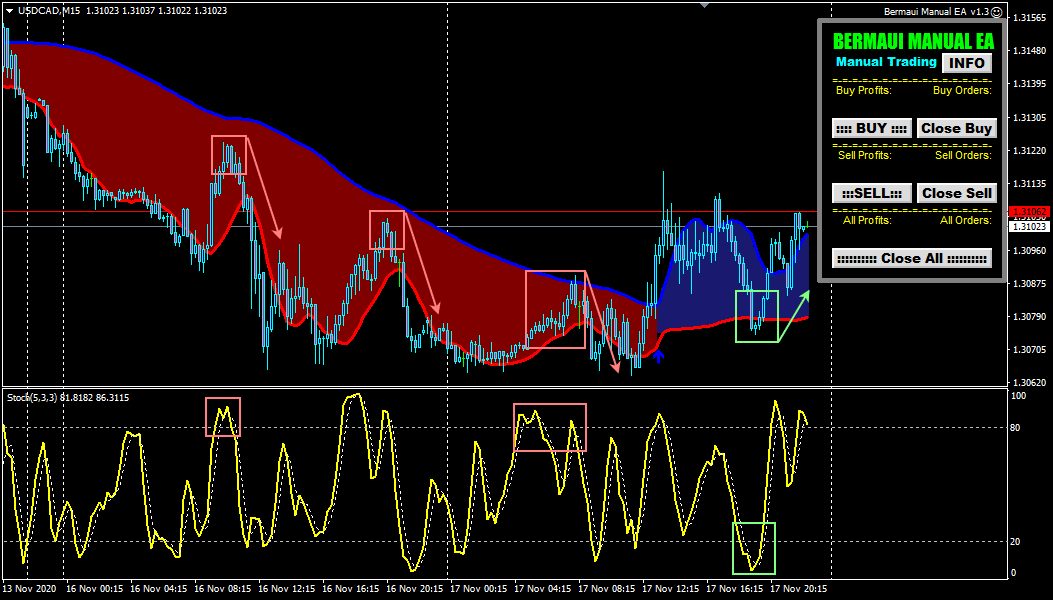Click the Close Sell button
1053x600 pixels.
(x=956, y=194)
